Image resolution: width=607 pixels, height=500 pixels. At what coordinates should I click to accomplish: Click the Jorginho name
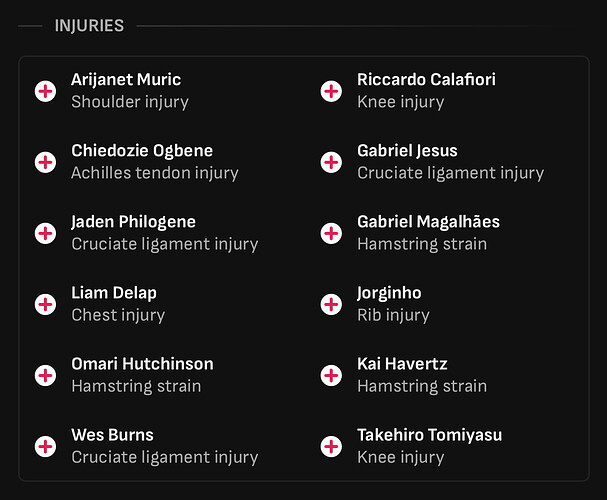389,293
